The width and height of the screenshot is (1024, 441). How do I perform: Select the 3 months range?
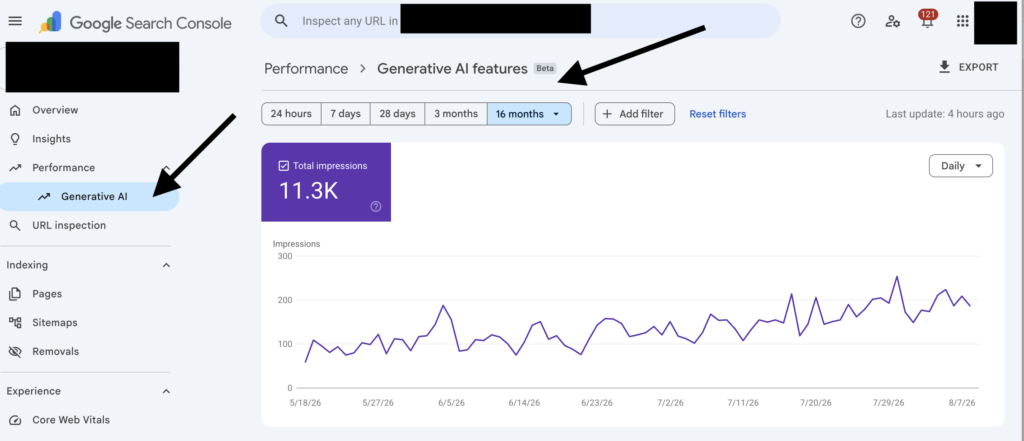pos(456,114)
